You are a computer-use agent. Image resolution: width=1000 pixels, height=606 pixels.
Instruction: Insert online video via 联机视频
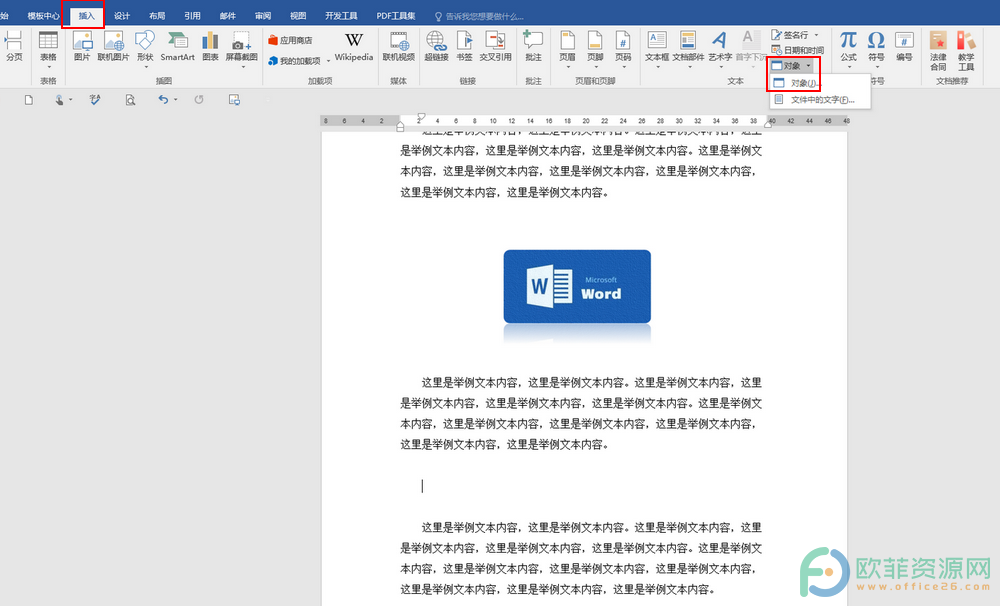pyautogui.click(x=399, y=46)
